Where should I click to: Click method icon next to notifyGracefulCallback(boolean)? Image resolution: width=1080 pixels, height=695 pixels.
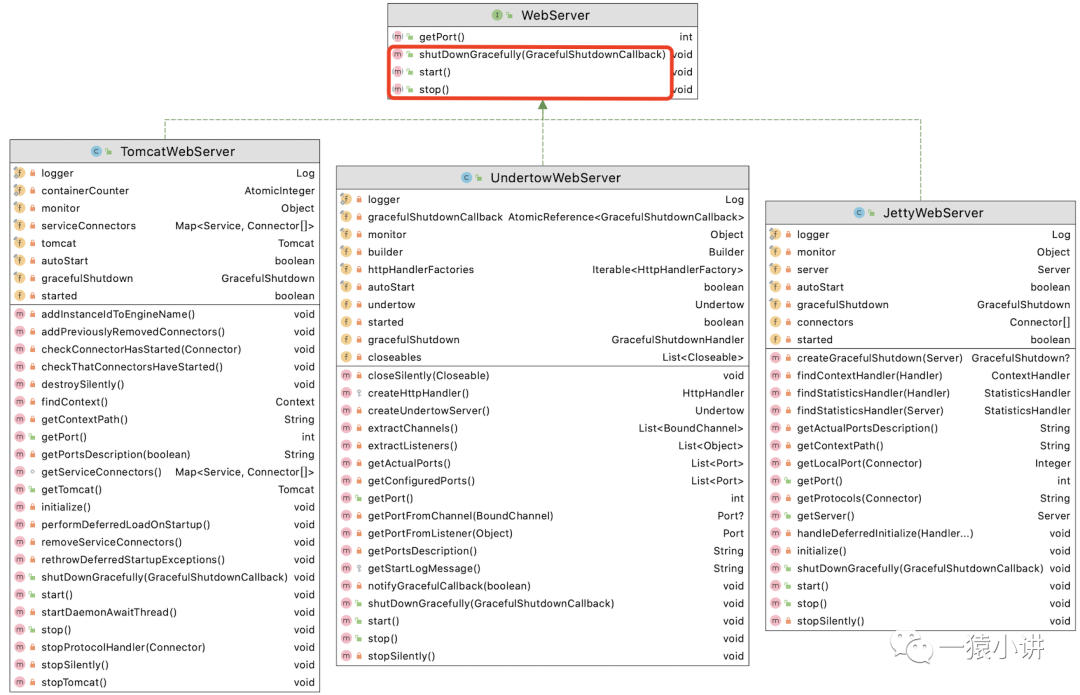346,586
